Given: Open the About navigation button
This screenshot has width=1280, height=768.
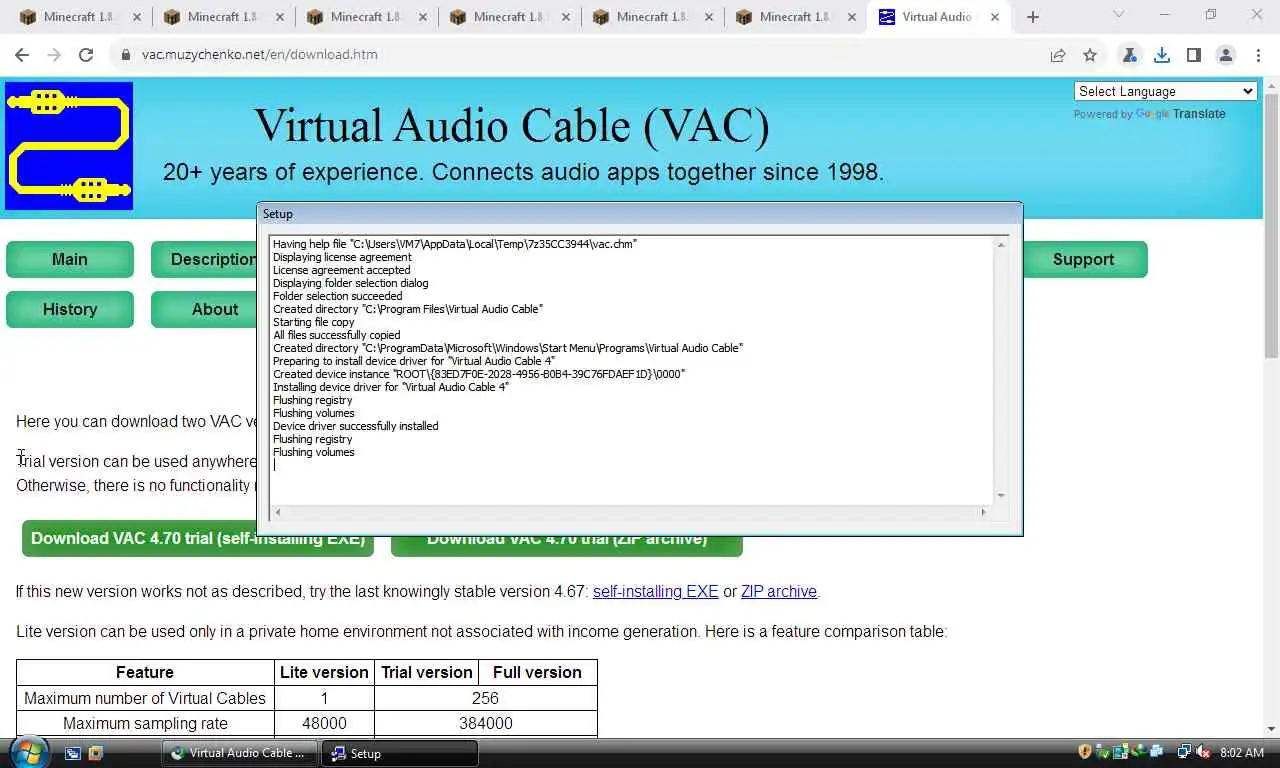Looking at the screenshot, I should pos(205,309).
